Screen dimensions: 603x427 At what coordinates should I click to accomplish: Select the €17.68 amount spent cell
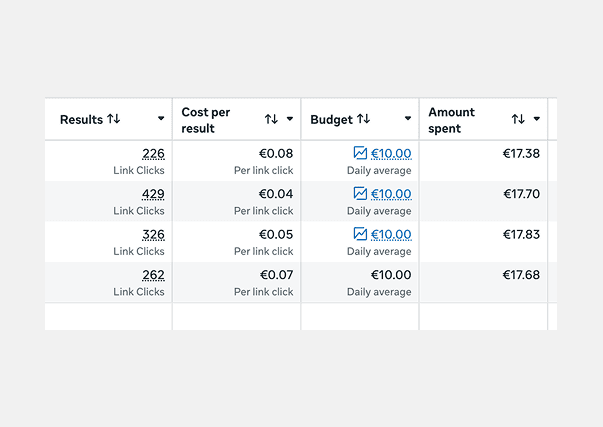pyautogui.click(x=483, y=282)
